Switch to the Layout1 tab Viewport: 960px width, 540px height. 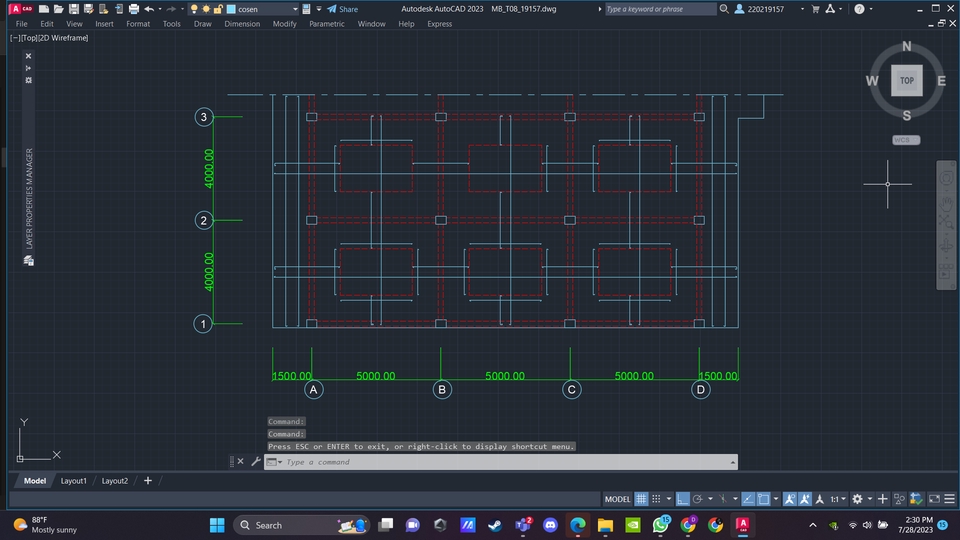(x=73, y=481)
